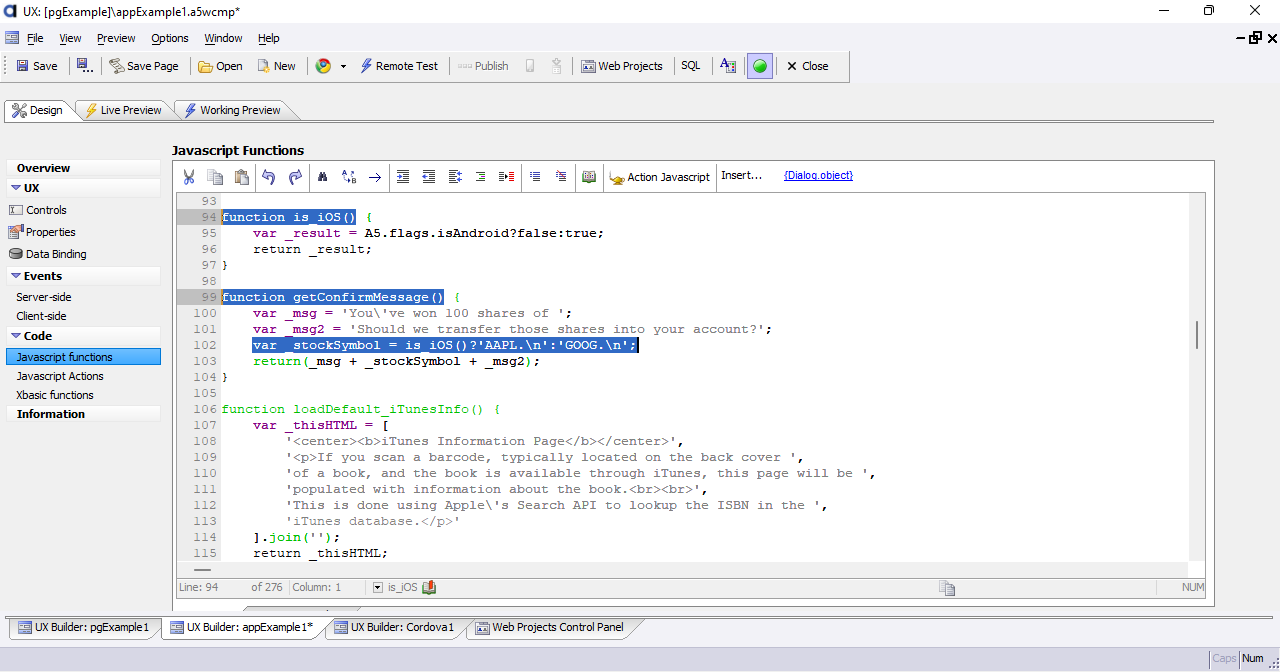
Task: Select Javascript Actions in Code section
Action: (60, 376)
